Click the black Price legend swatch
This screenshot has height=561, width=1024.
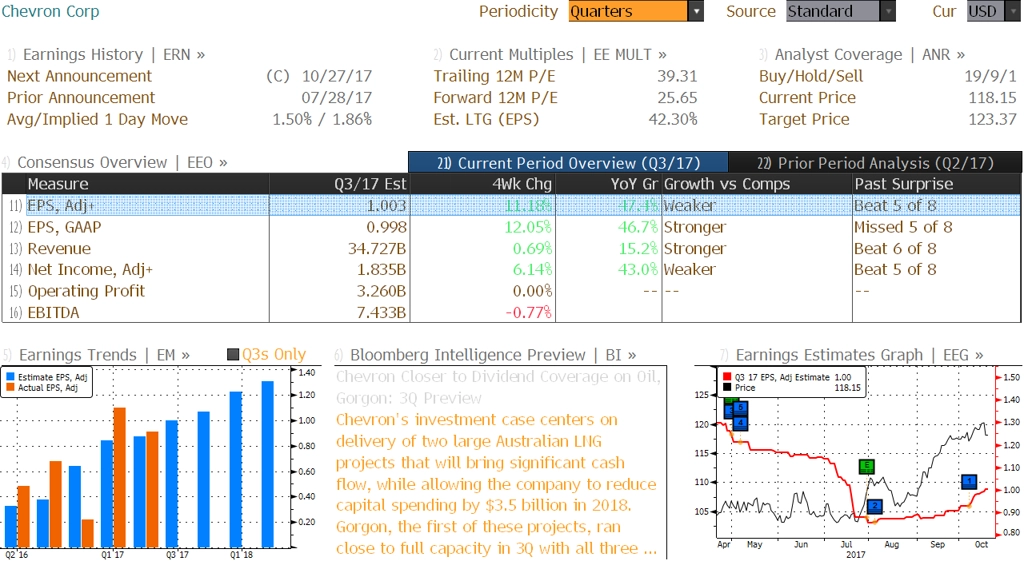pos(728,387)
